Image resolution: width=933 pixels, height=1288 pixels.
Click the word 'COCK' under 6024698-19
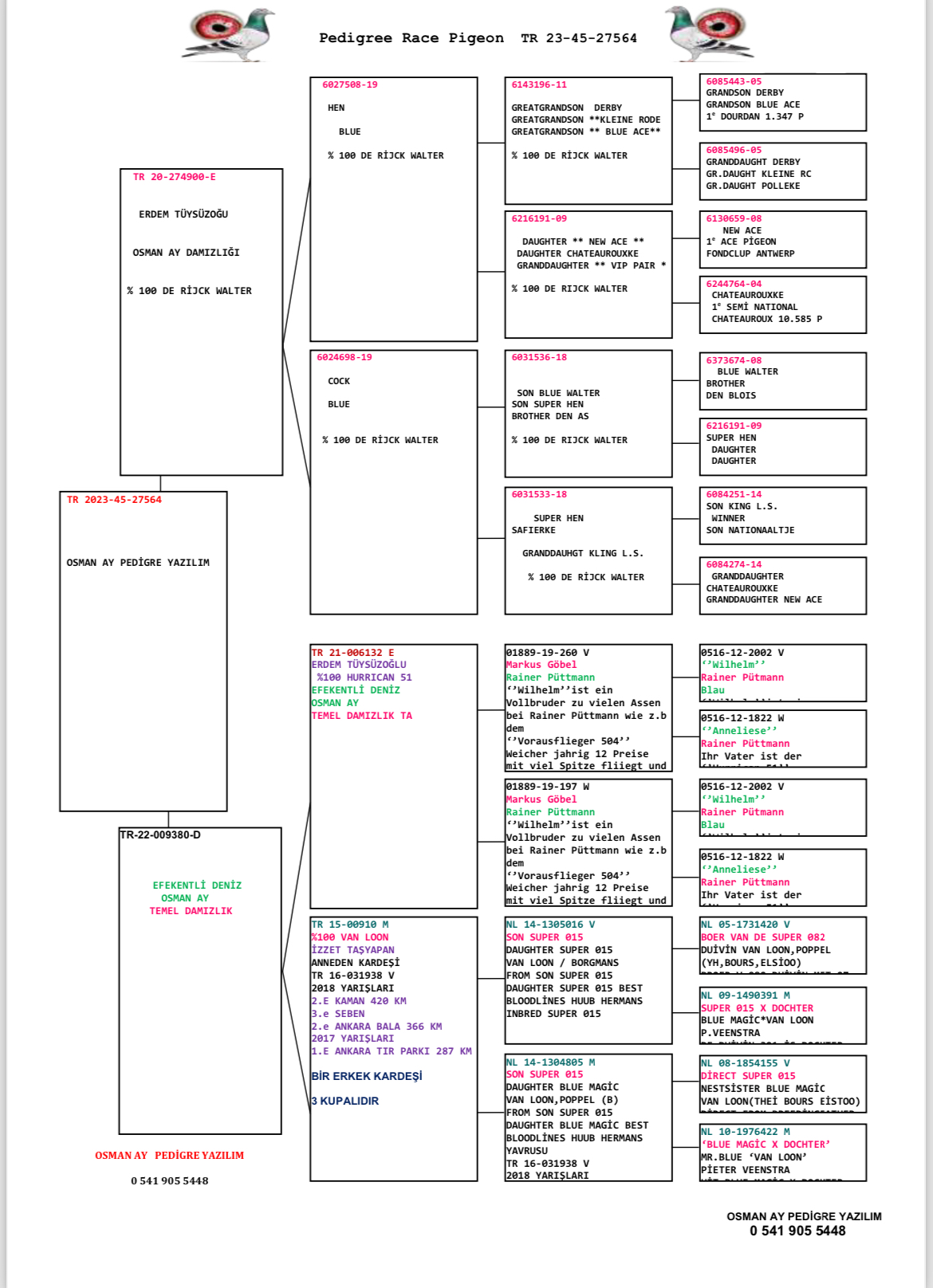pos(339,381)
